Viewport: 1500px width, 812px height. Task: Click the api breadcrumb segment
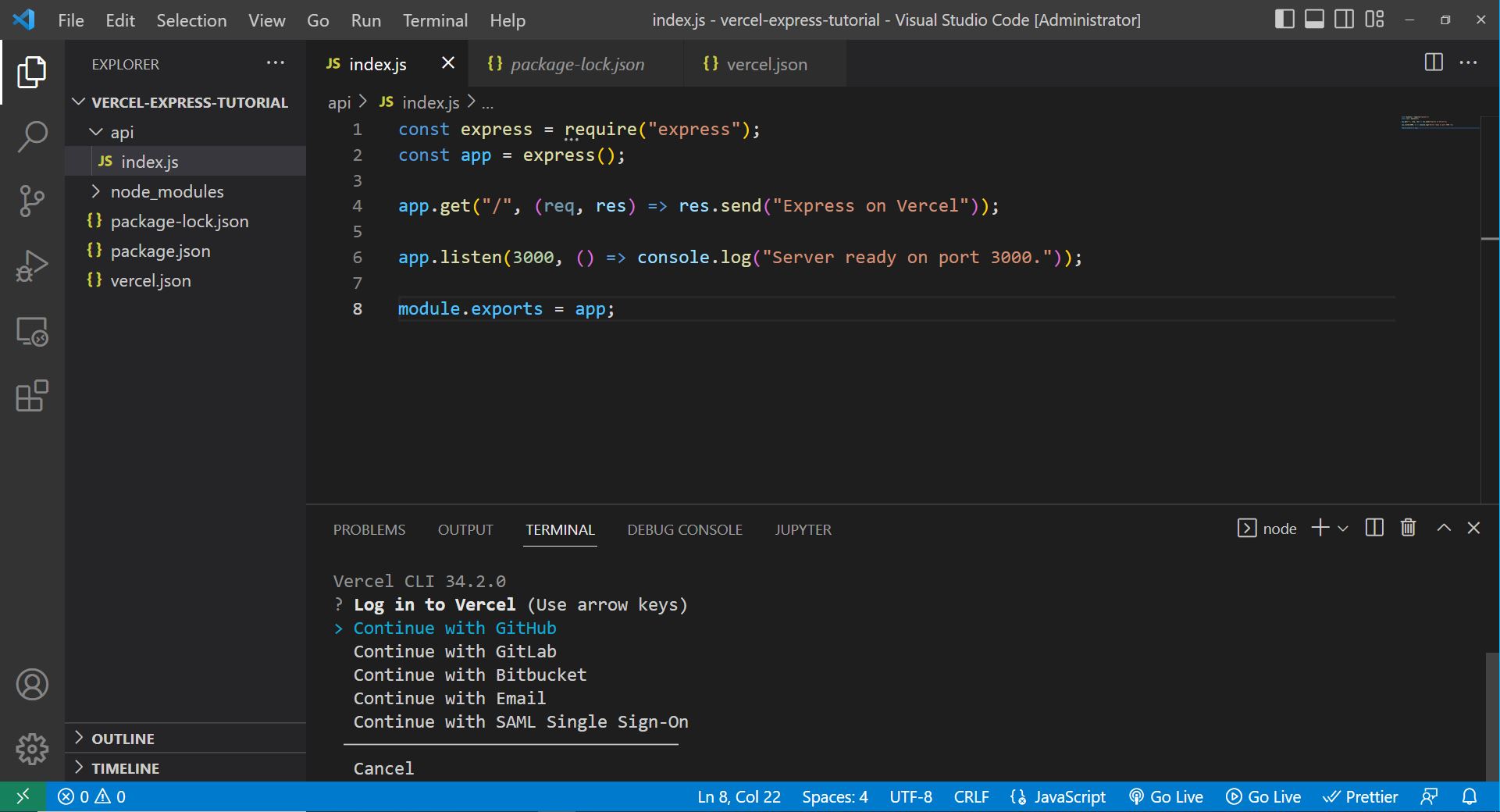click(339, 102)
